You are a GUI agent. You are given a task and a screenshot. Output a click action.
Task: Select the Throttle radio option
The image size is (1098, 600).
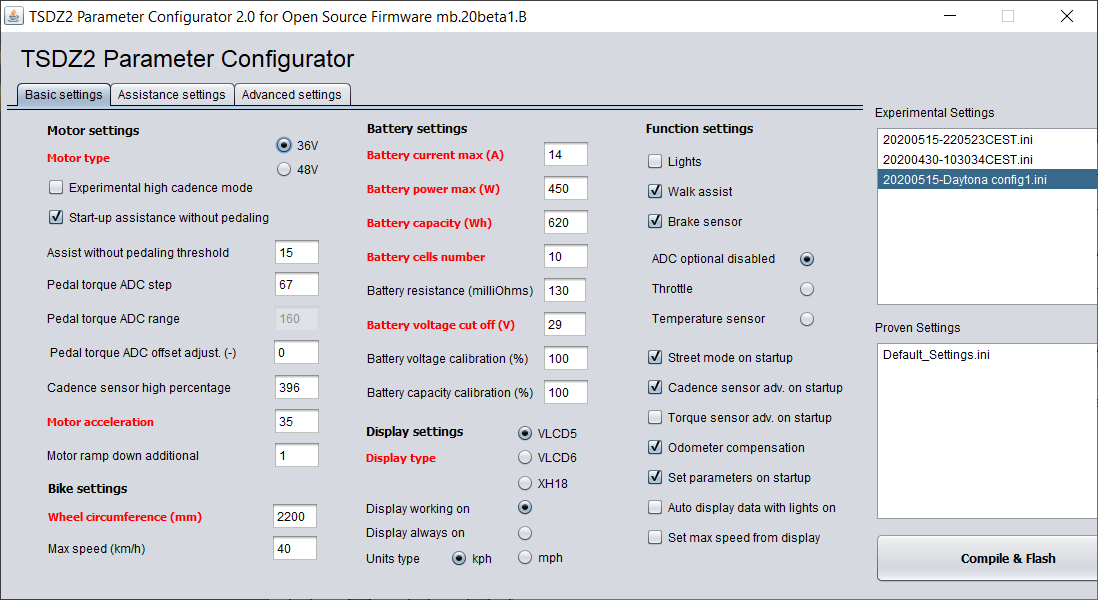(x=807, y=289)
